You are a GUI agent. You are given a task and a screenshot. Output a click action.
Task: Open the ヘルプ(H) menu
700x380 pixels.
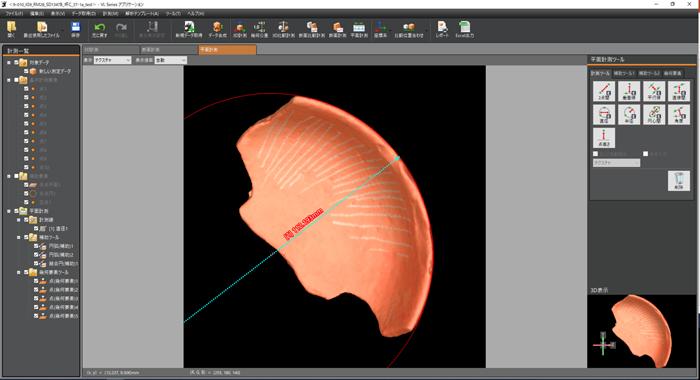click(x=196, y=14)
